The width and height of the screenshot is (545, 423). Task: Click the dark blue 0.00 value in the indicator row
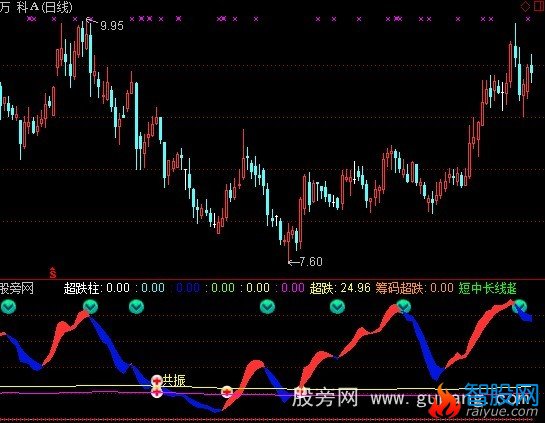[188, 288]
